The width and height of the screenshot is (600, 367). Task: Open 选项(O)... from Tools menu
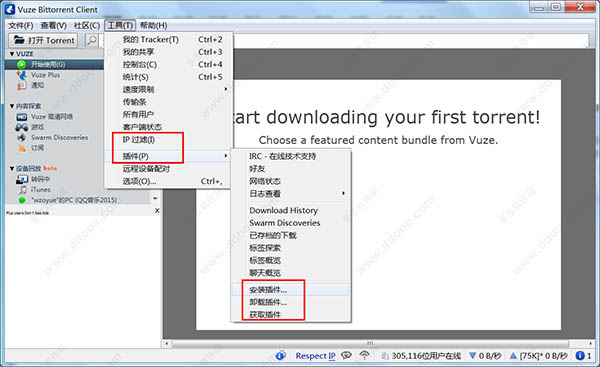point(168,181)
